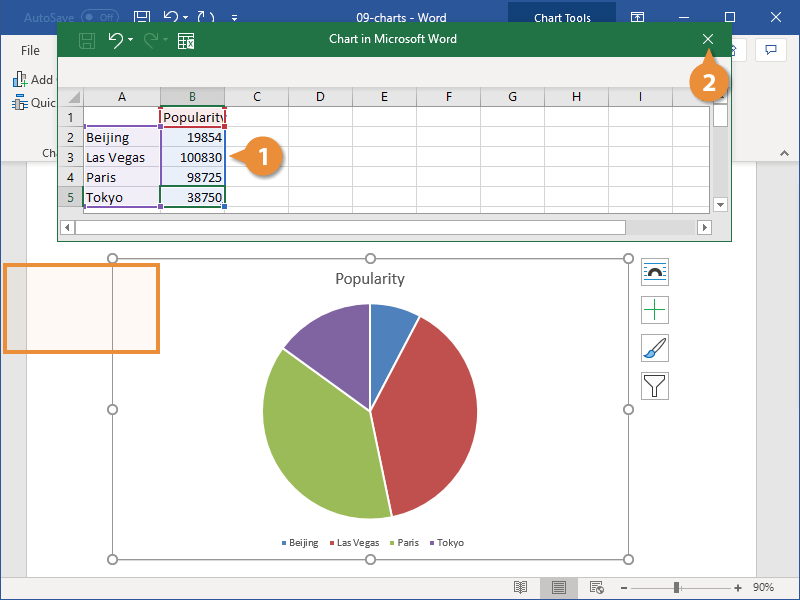Select the Layout Options icon beside chart
This screenshot has width=800, height=600.
pyautogui.click(x=655, y=271)
